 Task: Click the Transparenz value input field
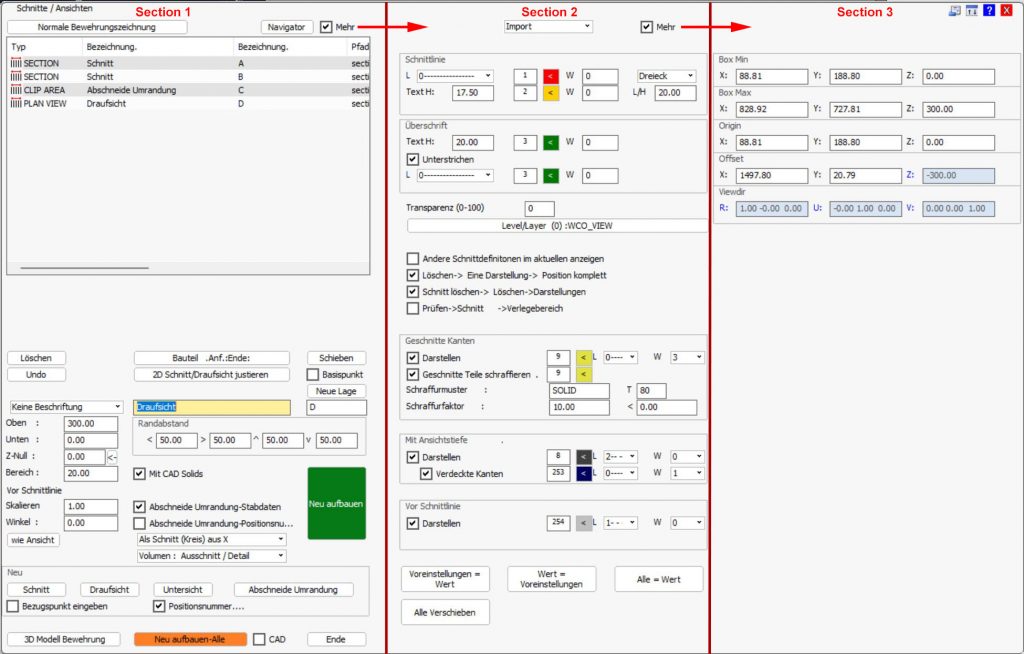(x=539, y=208)
